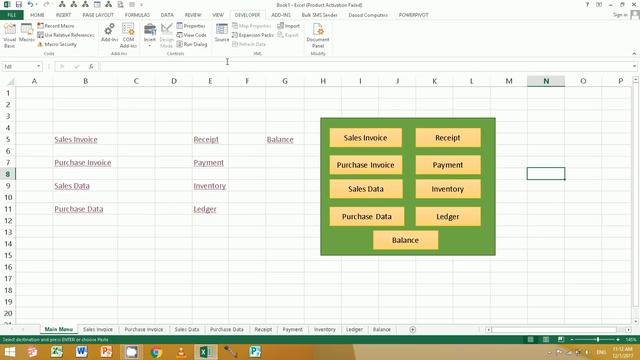This screenshot has width=640, height=360.
Task: Switch to Page Layout view
Action: (x=546, y=340)
